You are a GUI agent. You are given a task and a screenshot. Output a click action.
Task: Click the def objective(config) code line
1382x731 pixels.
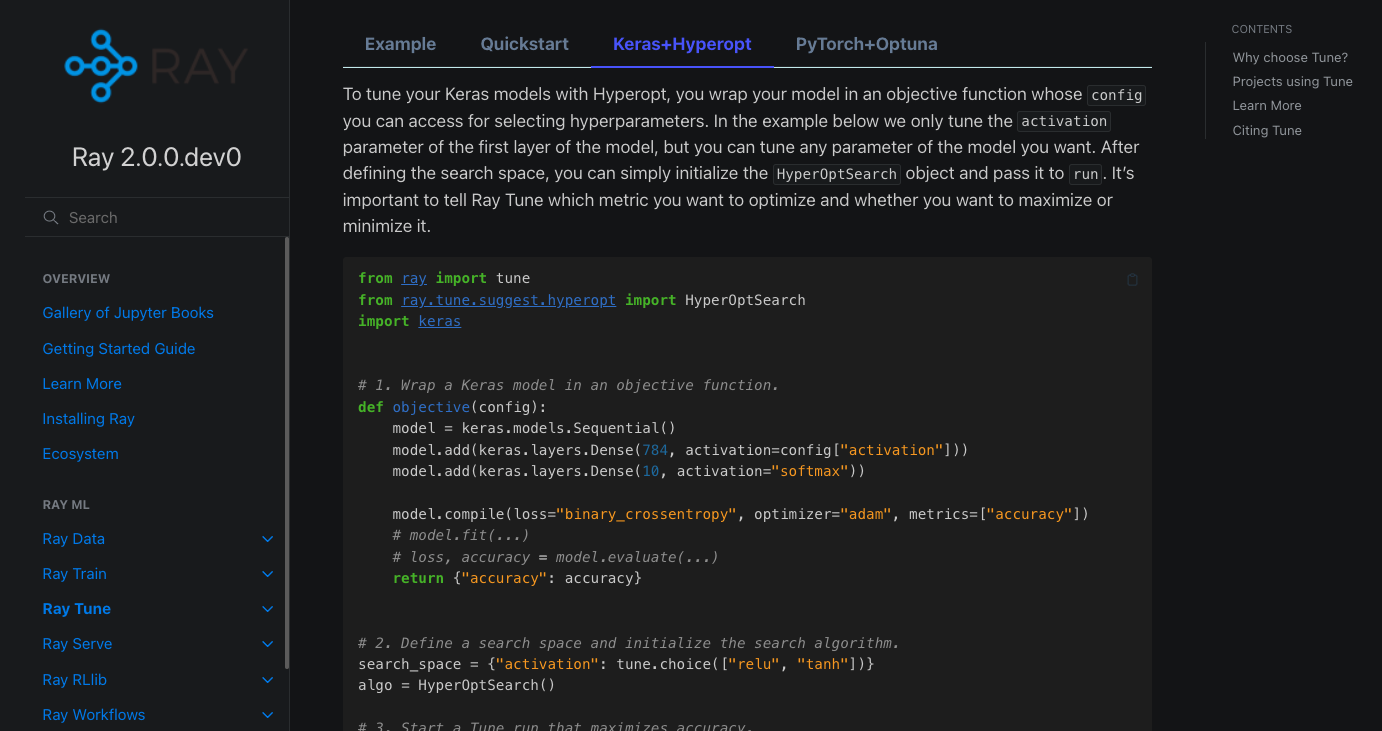click(453, 407)
